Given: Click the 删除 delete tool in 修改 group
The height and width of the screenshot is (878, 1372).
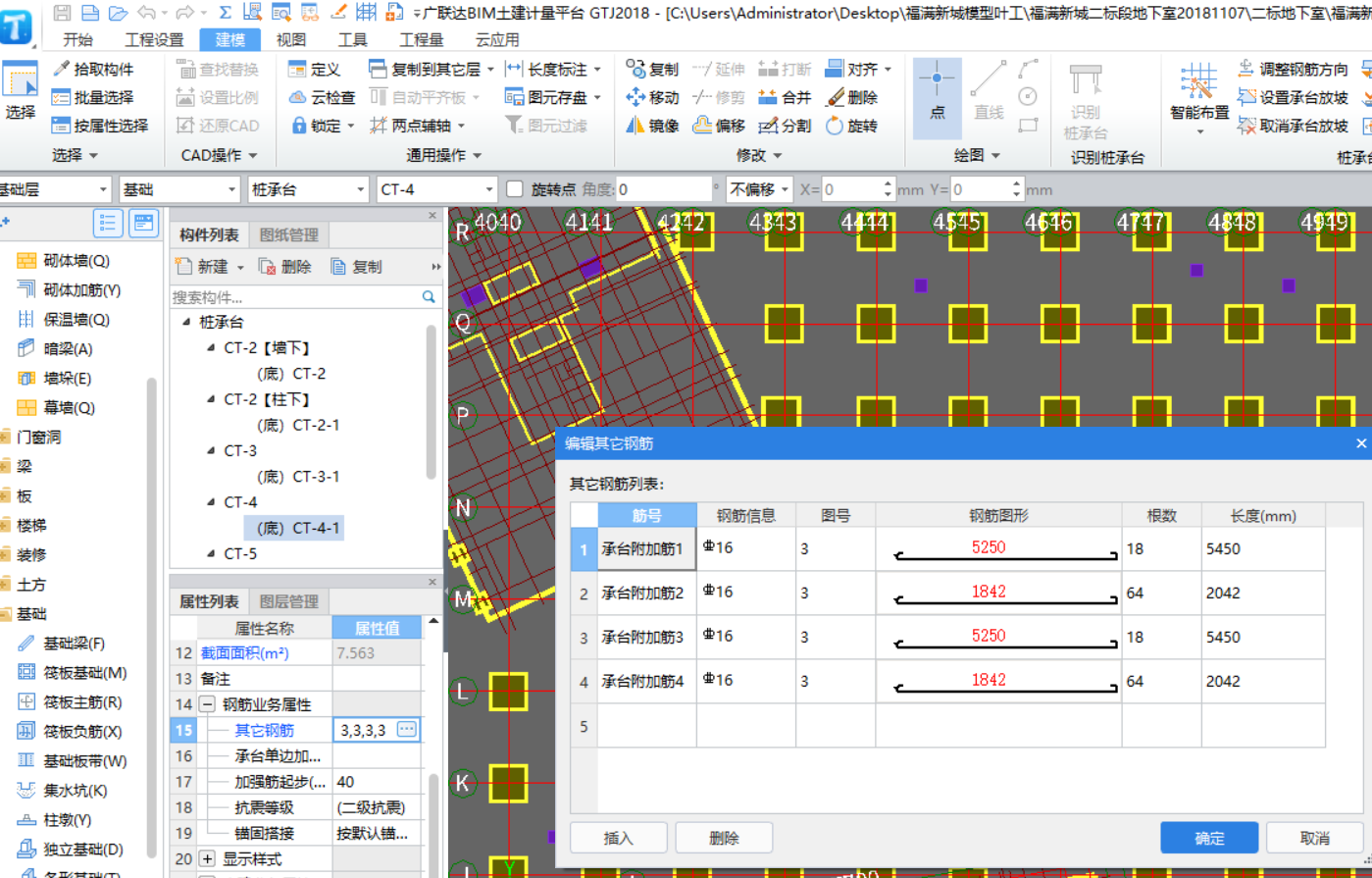Looking at the screenshot, I should point(851,98).
